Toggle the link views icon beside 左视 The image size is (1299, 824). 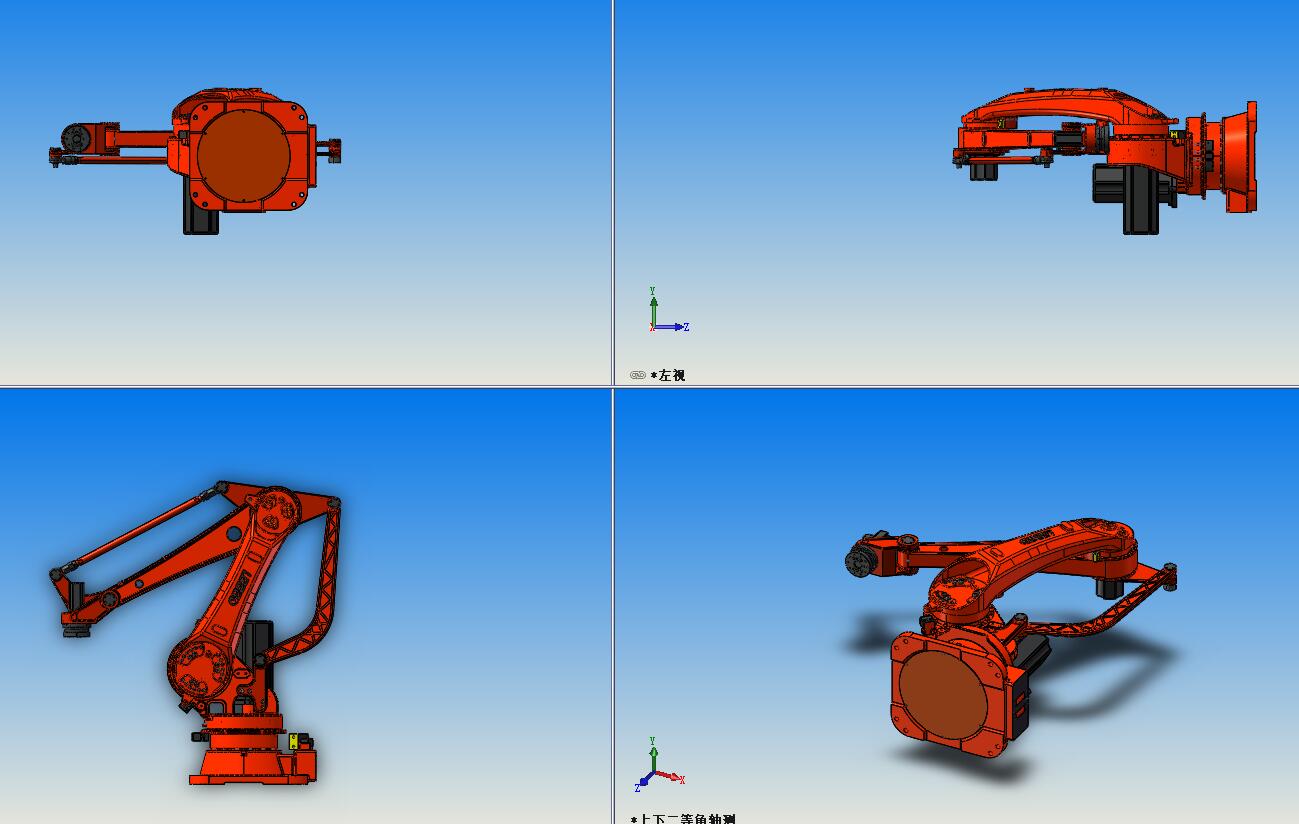(638, 376)
